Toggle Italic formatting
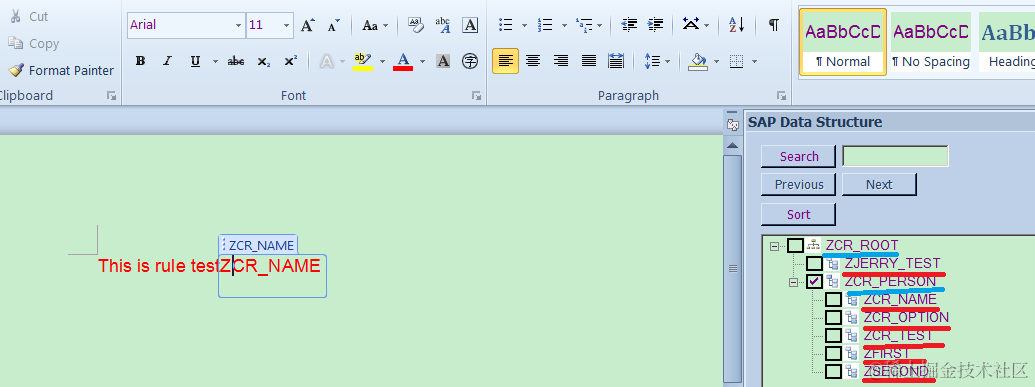The height and width of the screenshot is (387, 1035). (x=167, y=61)
